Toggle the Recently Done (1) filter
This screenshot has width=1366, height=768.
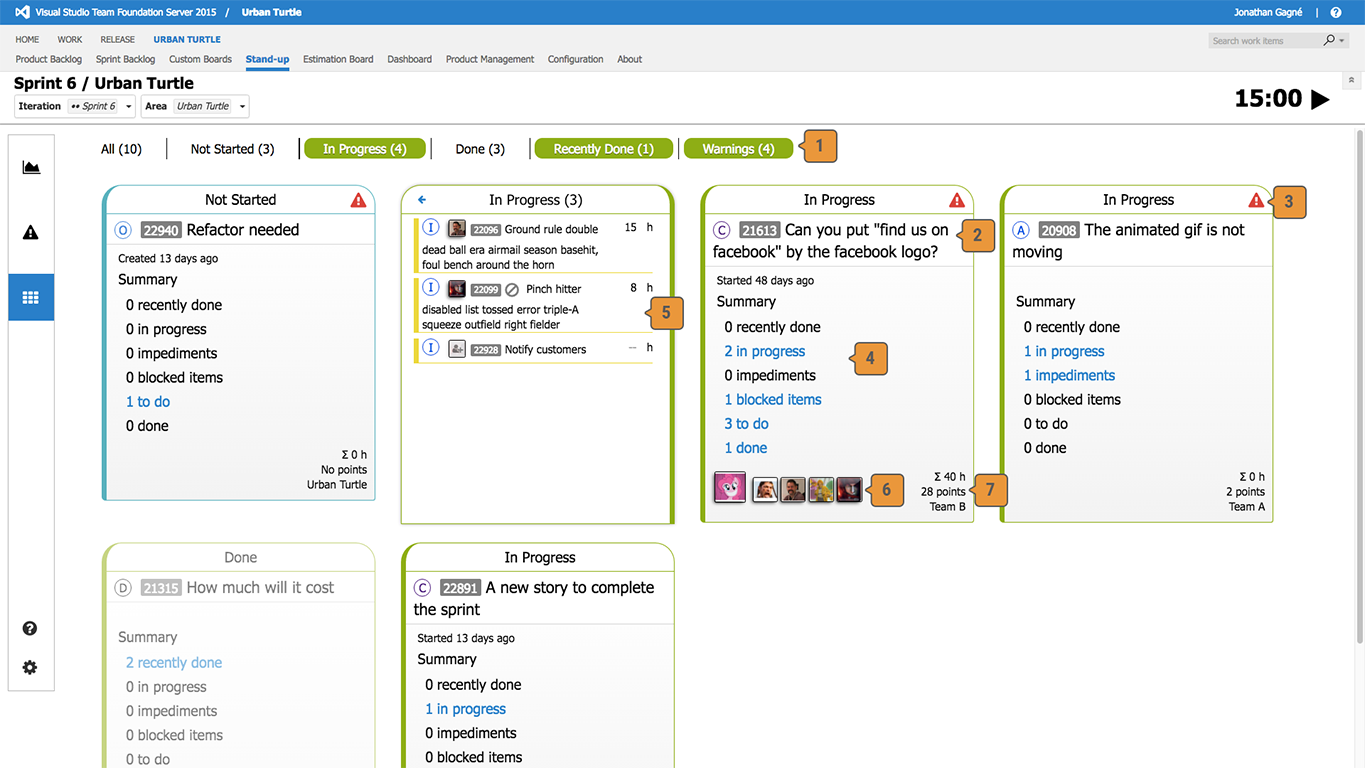click(603, 149)
